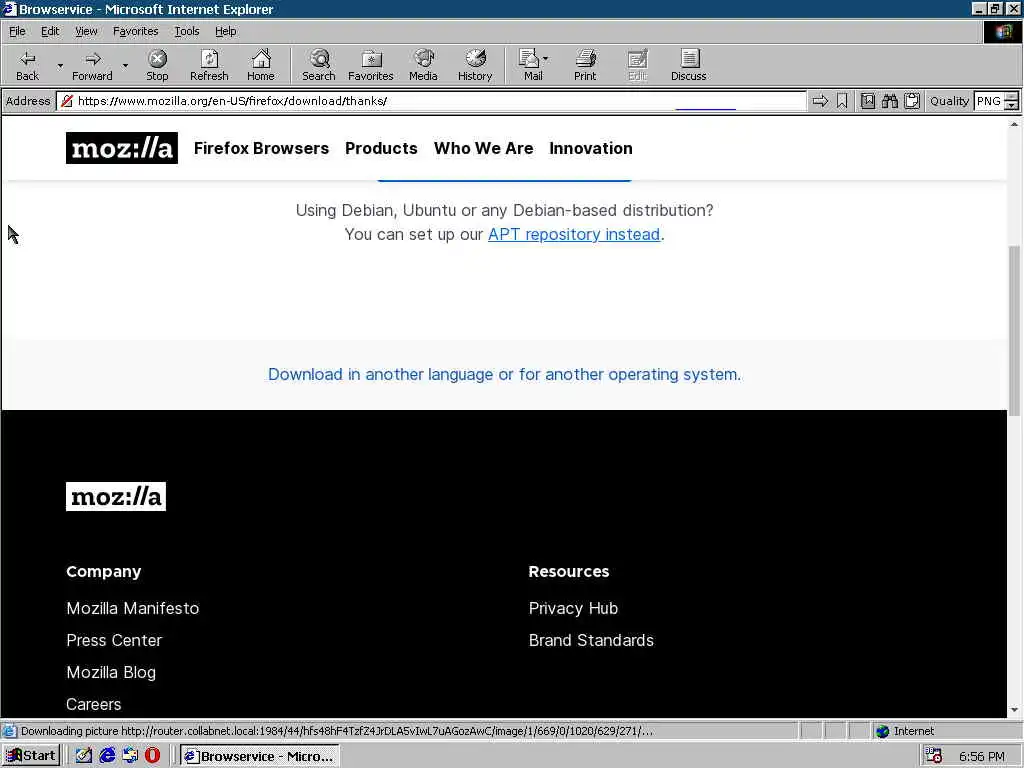
Task: Click the Quality spinner down arrow
Action: coord(1012,106)
